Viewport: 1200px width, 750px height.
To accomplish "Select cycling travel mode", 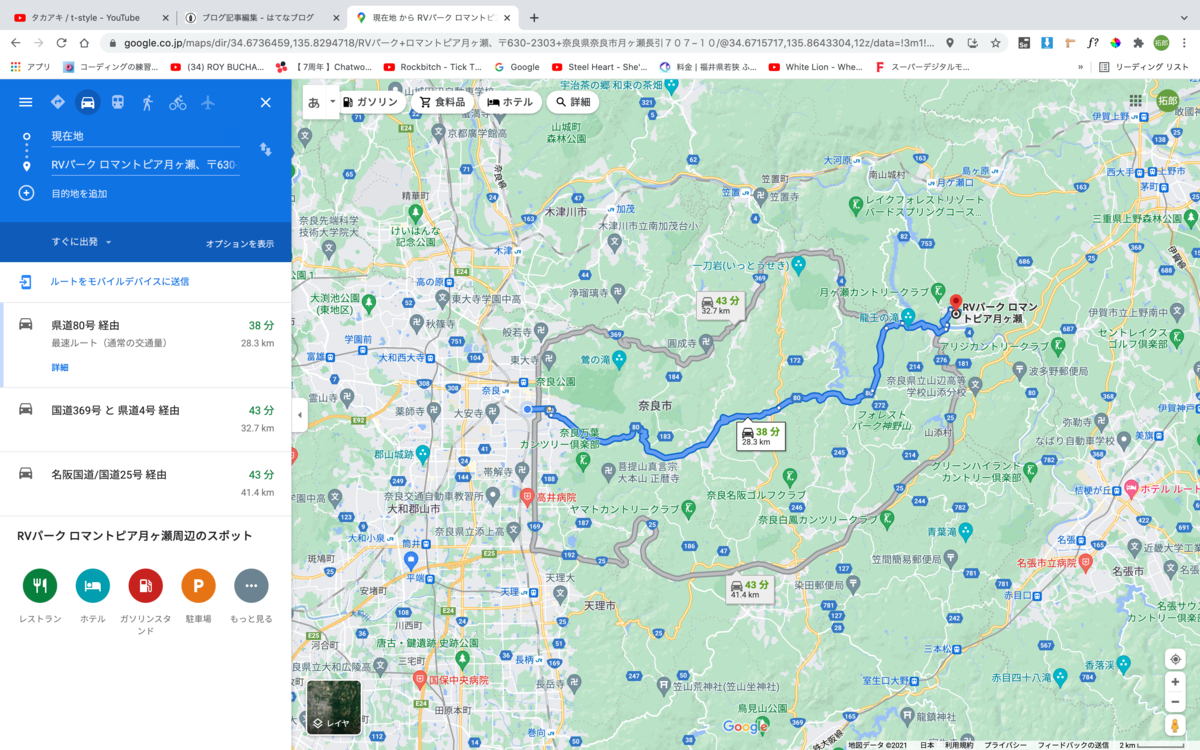I will click(x=178, y=102).
